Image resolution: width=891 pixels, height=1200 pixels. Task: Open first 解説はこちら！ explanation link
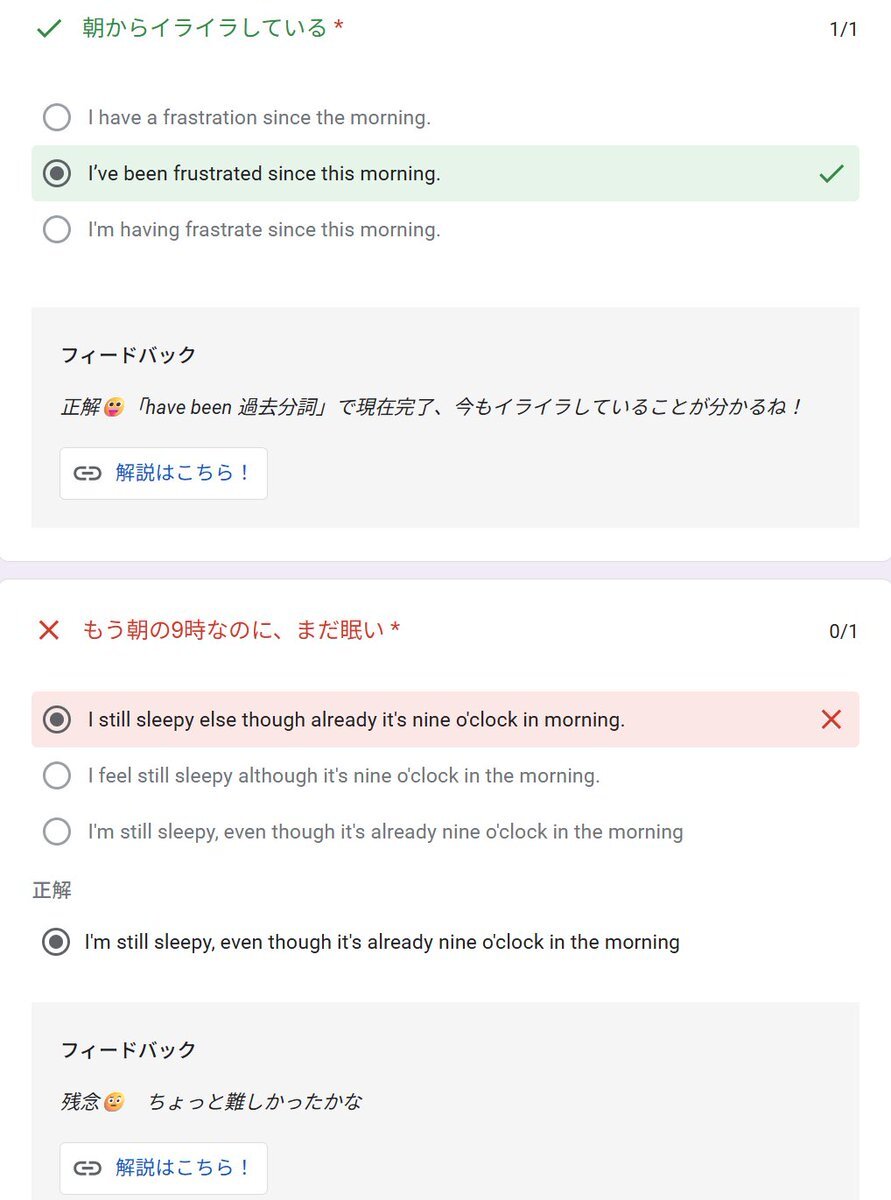[163, 473]
